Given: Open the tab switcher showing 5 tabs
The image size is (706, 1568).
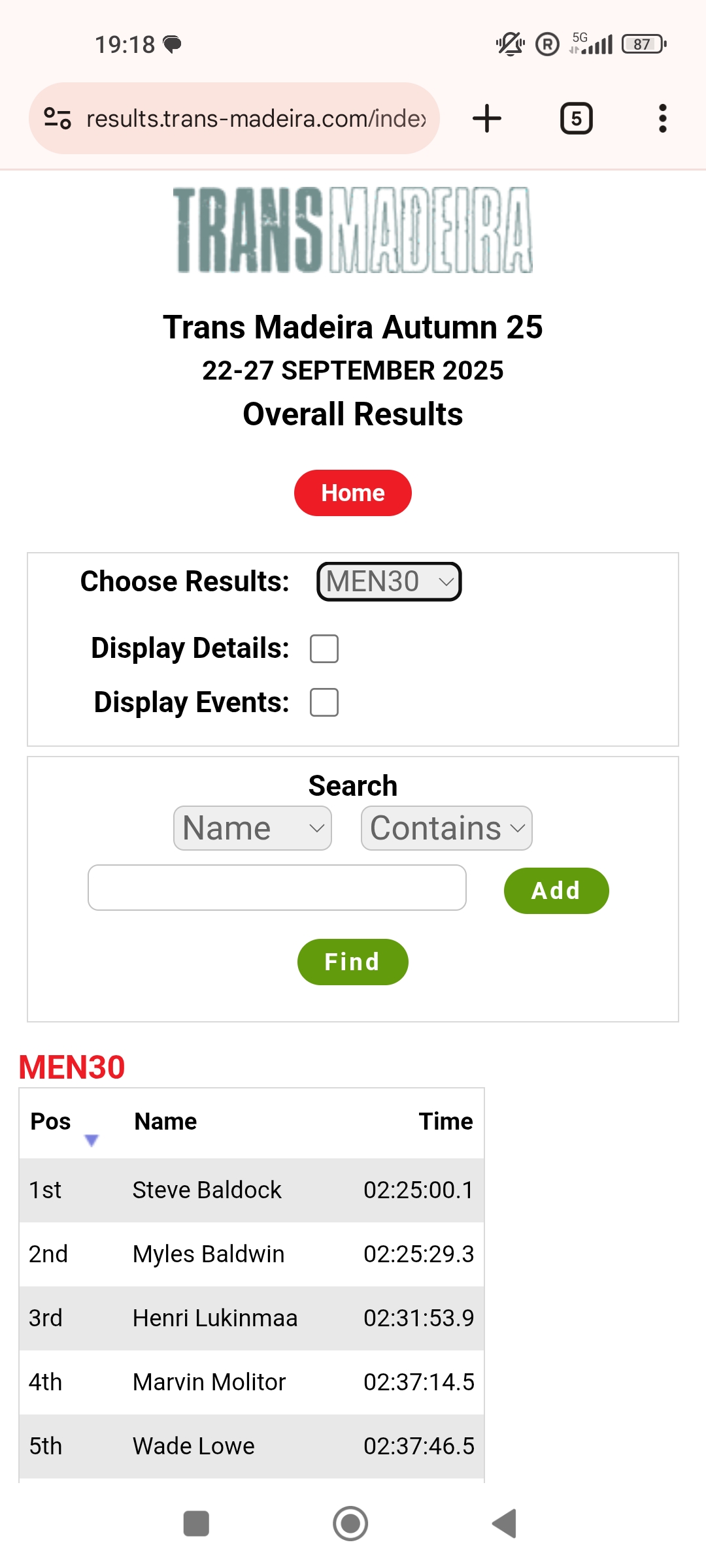Looking at the screenshot, I should coord(576,118).
